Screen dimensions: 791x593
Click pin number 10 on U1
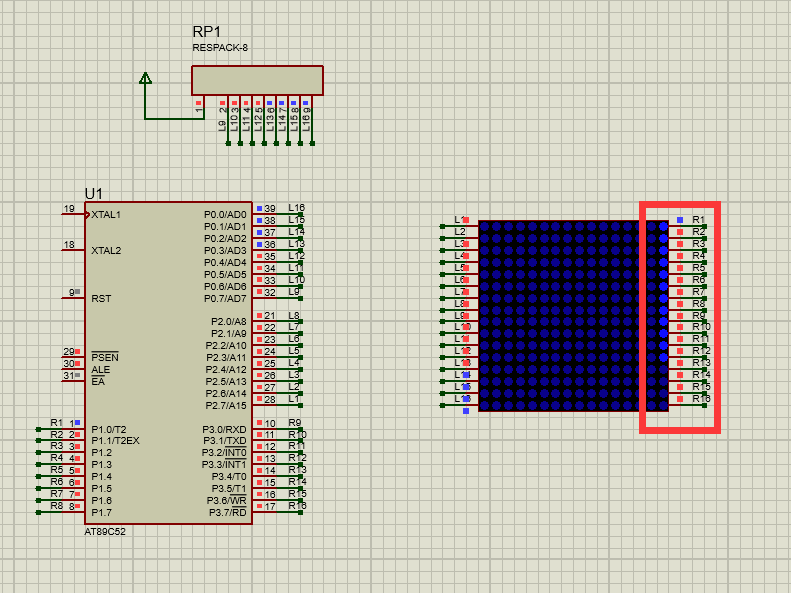pyautogui.click(x=270, y=424)
